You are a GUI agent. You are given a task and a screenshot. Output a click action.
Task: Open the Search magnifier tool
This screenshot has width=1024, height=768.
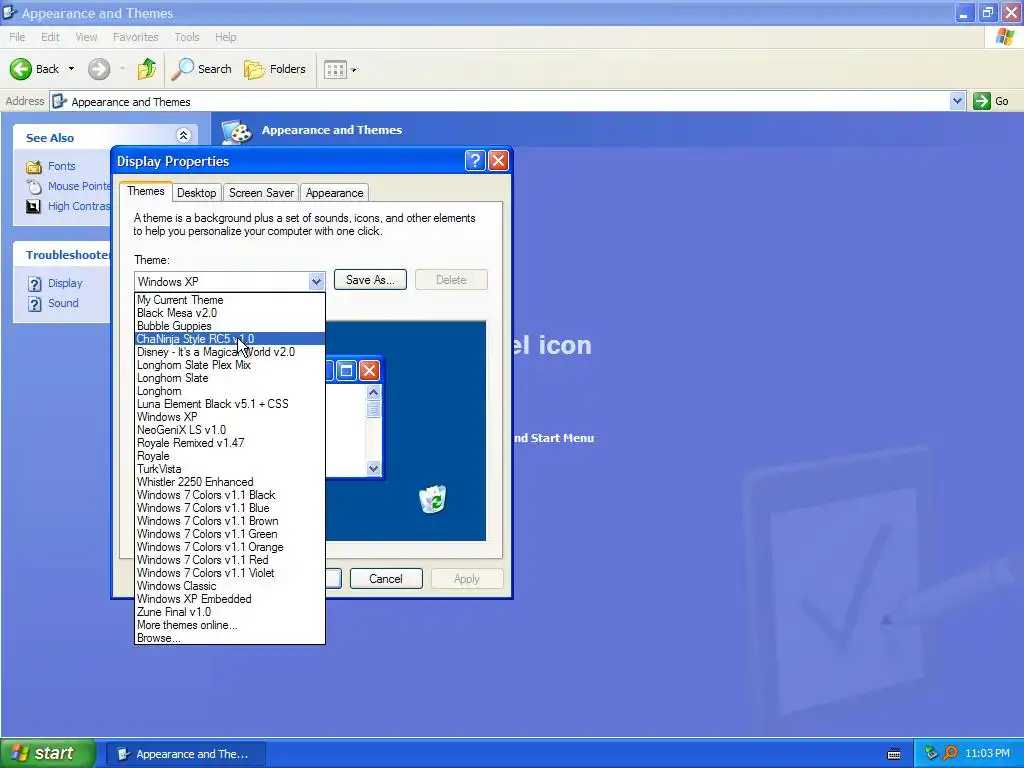click(201, 69)
